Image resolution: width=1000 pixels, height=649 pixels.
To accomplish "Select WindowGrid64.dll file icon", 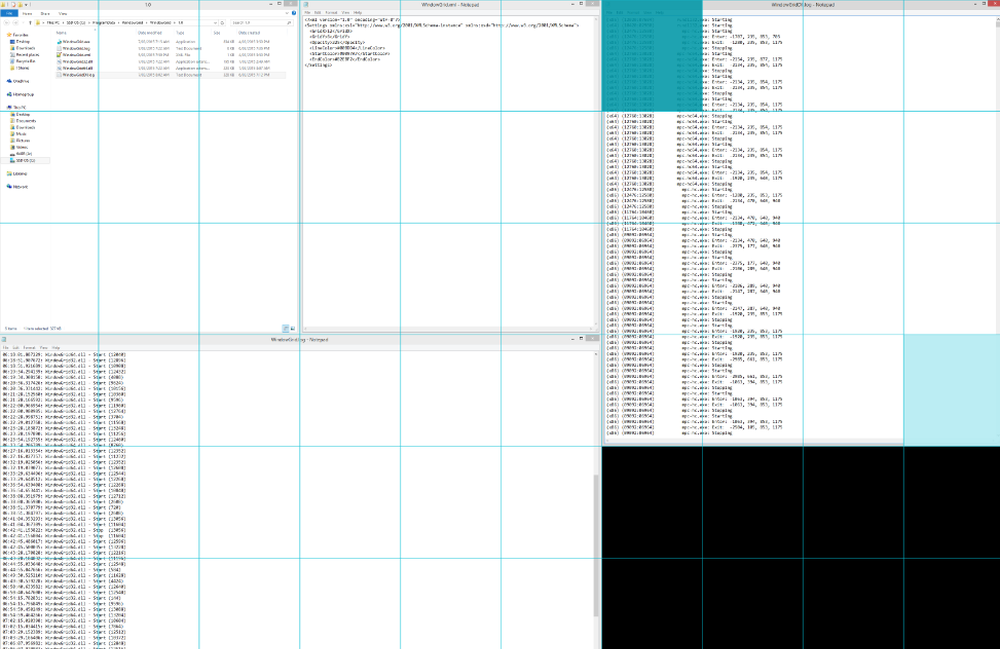I will pyautogui.click(x=59, y=68).
